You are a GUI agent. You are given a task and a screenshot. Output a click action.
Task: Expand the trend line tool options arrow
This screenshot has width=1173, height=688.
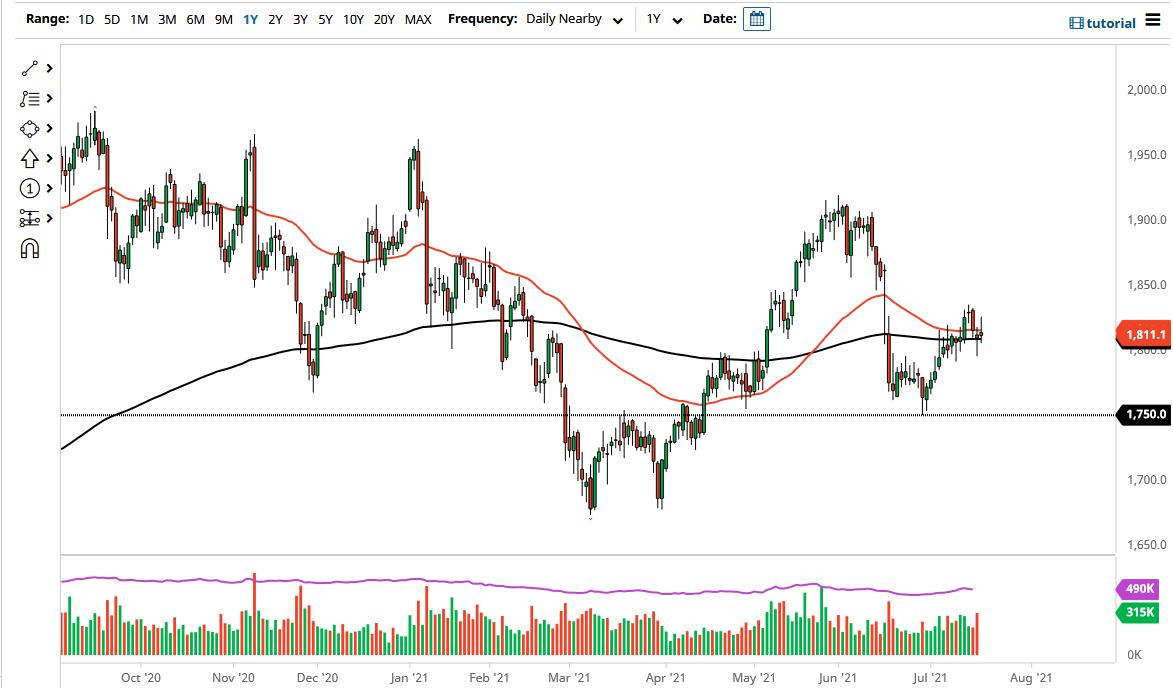pos(49,68)
